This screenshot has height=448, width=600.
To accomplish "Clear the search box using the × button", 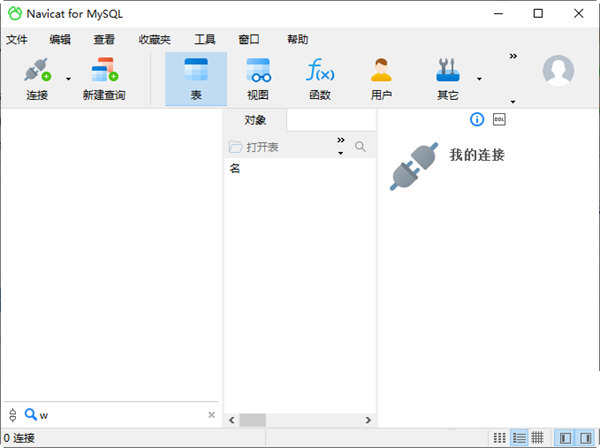I will (211, 415).
